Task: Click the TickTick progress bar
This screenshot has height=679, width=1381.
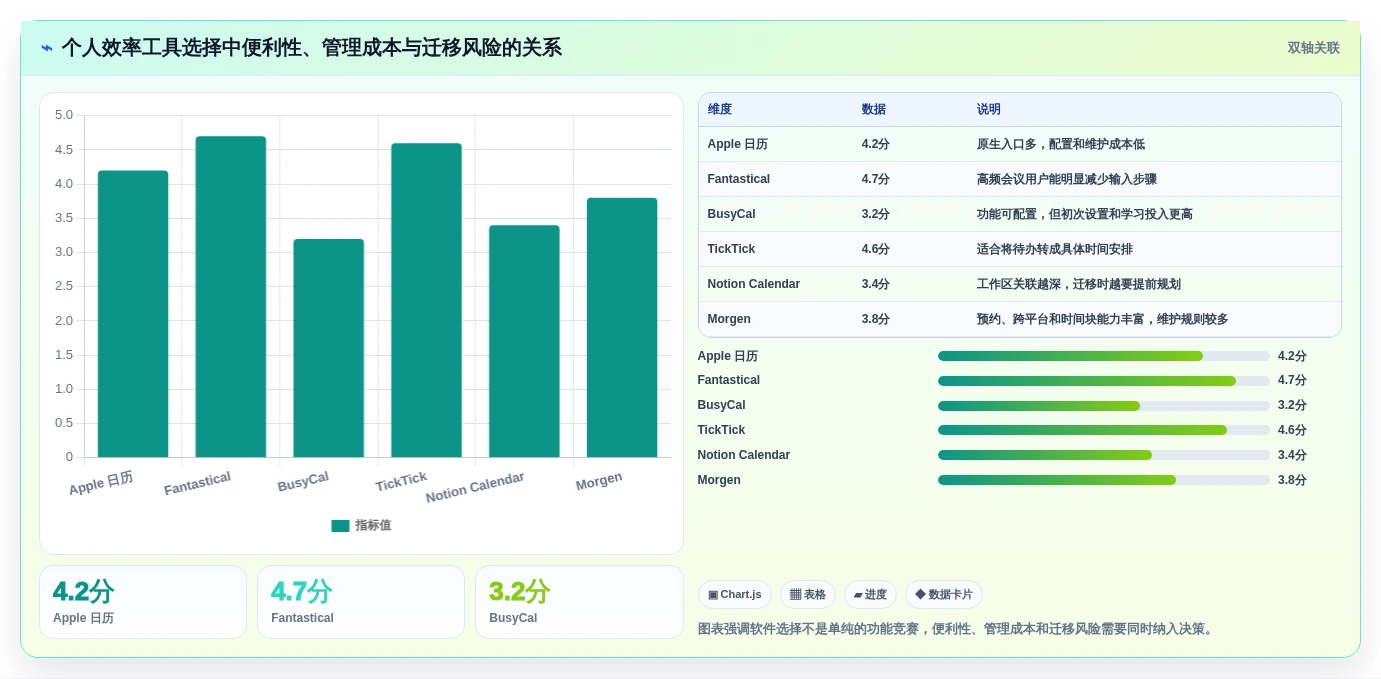Action: 1104,430
